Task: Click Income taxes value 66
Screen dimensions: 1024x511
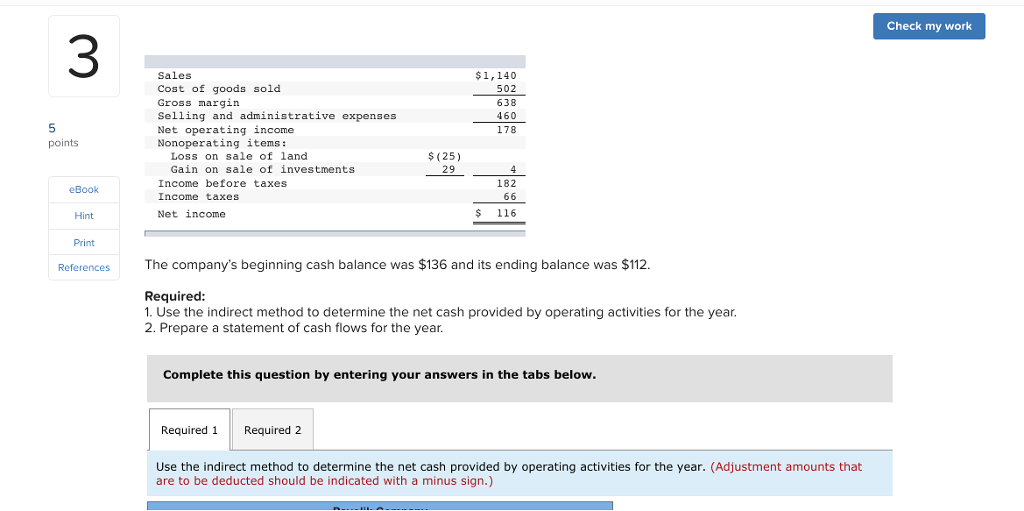Action: 509,197
